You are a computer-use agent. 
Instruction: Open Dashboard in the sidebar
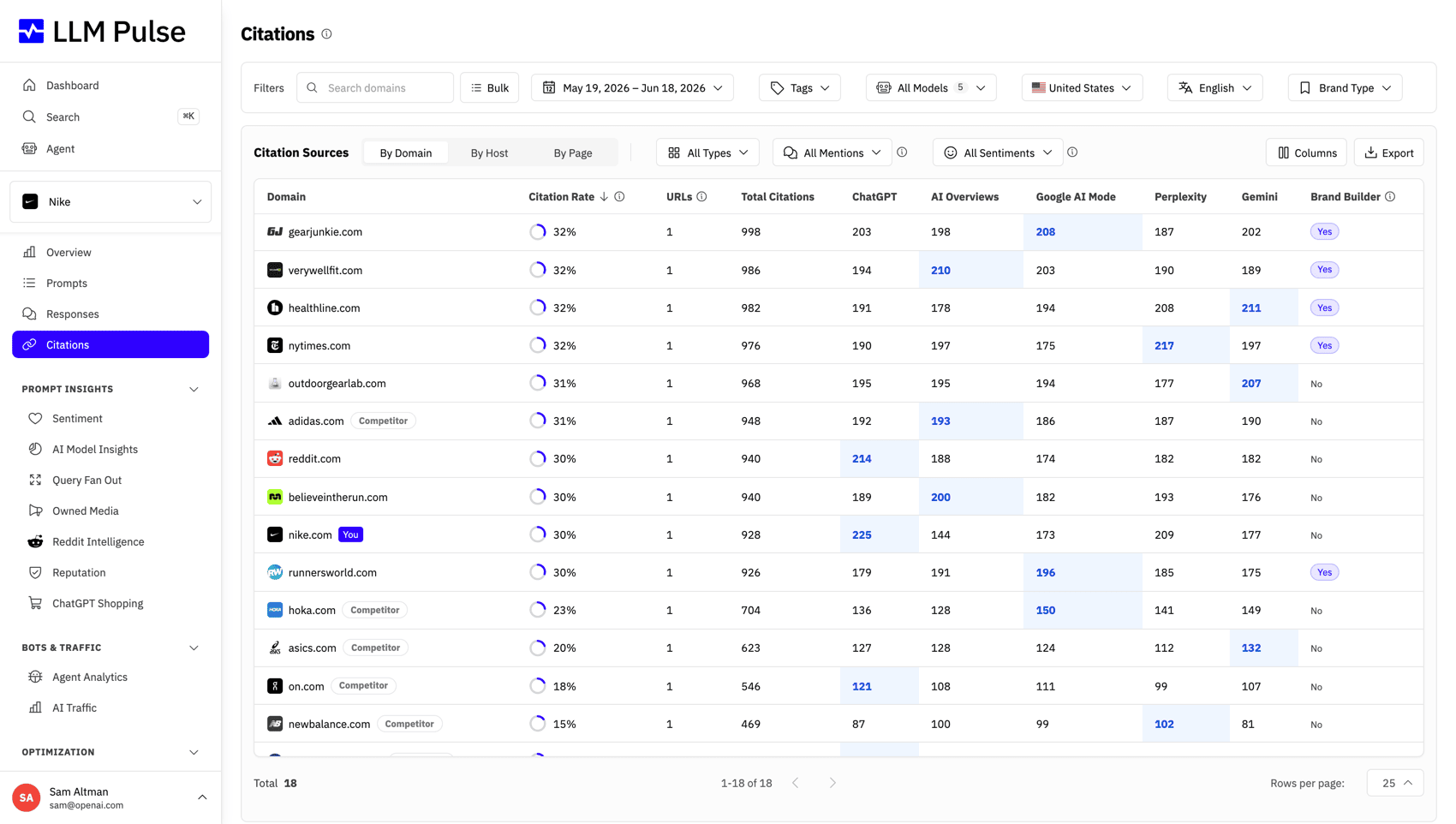click(110, 86)
